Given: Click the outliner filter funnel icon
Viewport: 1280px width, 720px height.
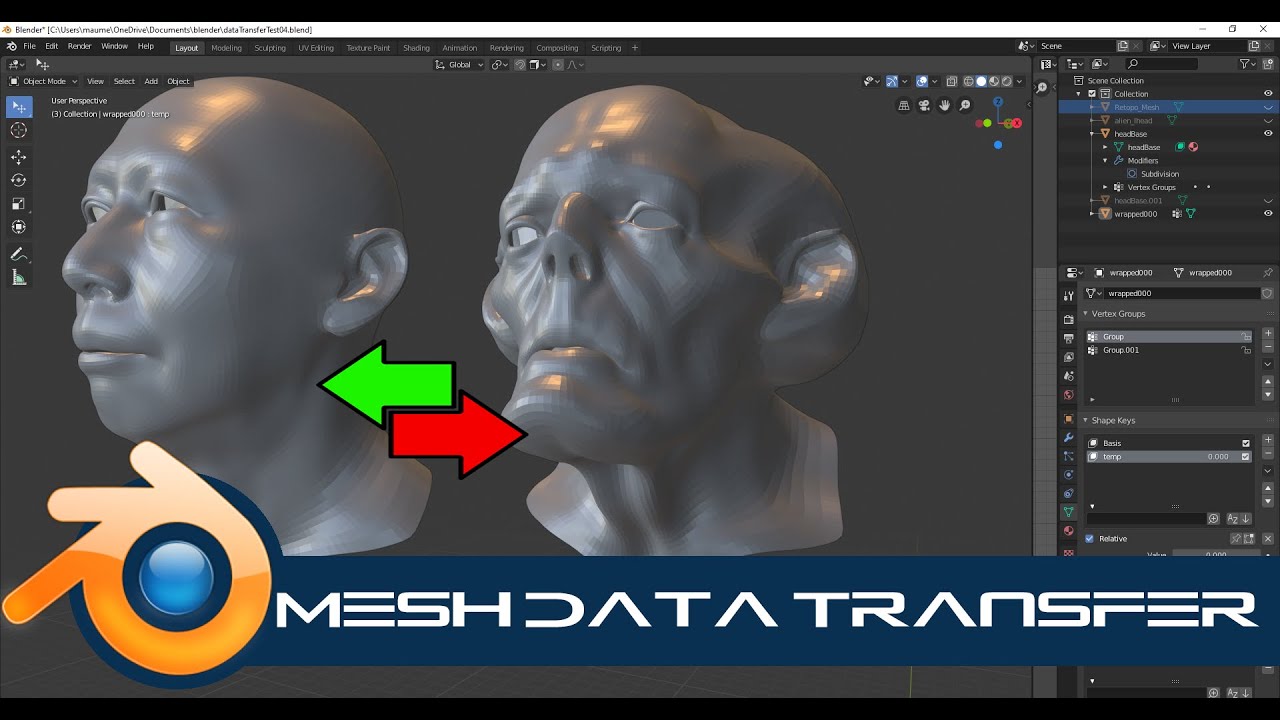Looking at the screenshot, I should click(x=1244, y=63).
